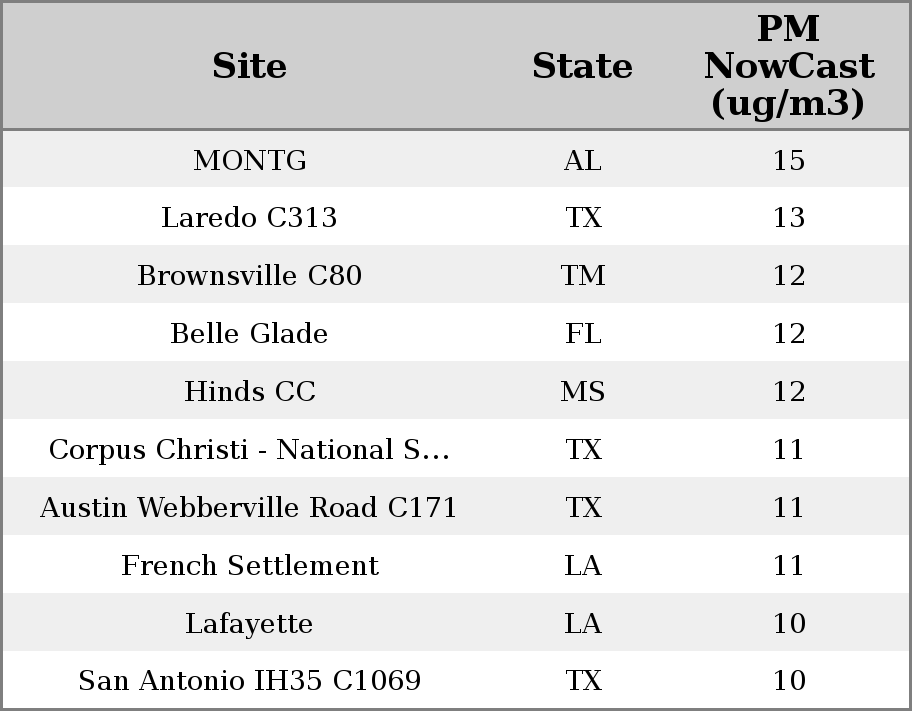Select the TM state cell
This screenshot has height=711, width=912.
point(582,276)
